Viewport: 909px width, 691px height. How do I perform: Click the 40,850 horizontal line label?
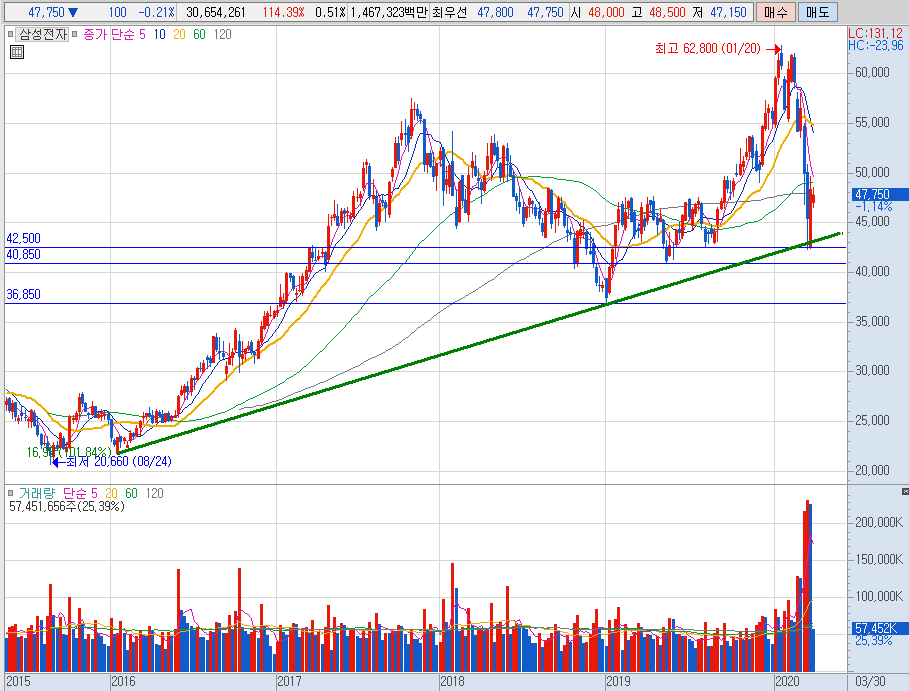point(23,254)
